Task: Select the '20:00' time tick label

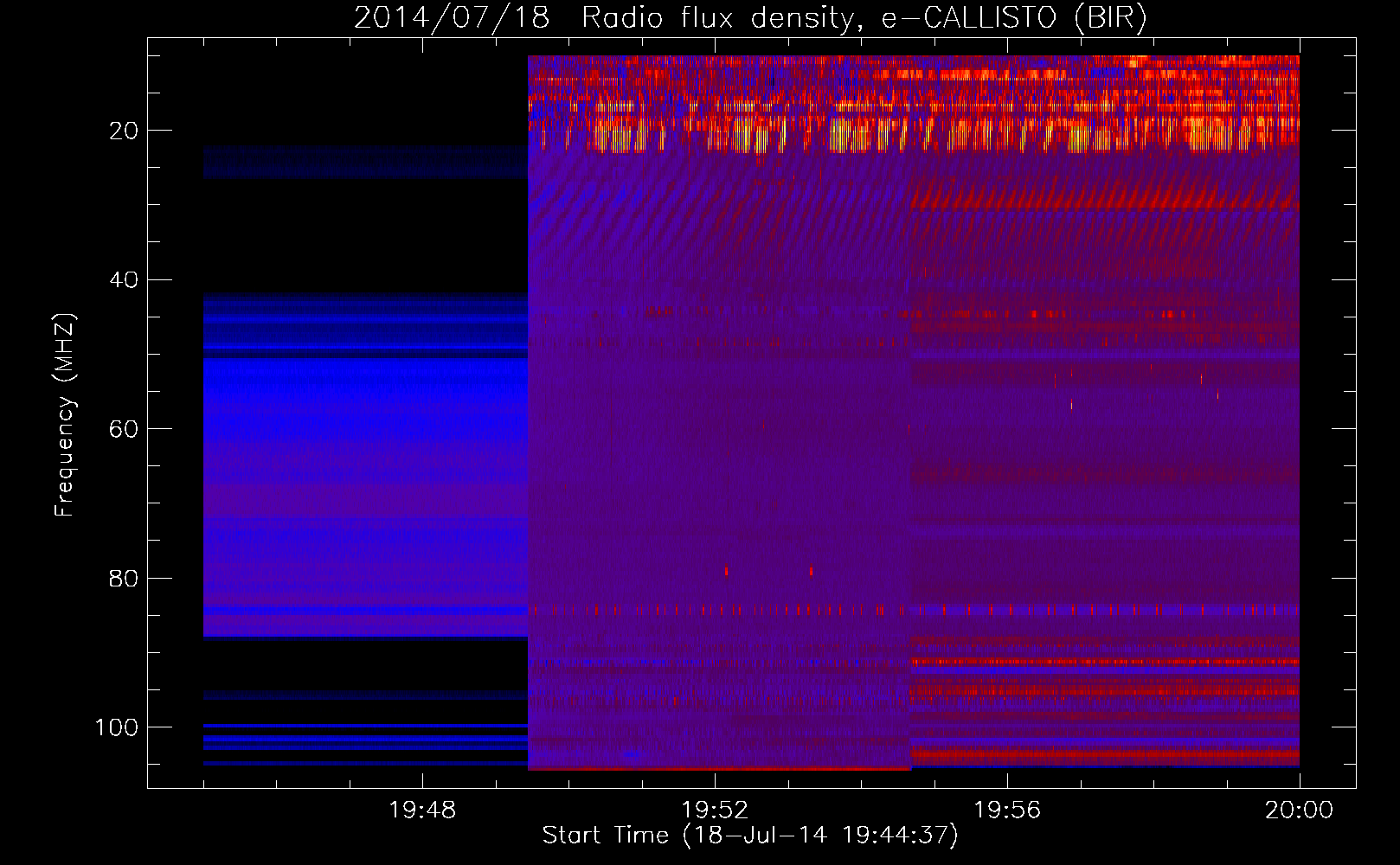Action: [1299, 811]
